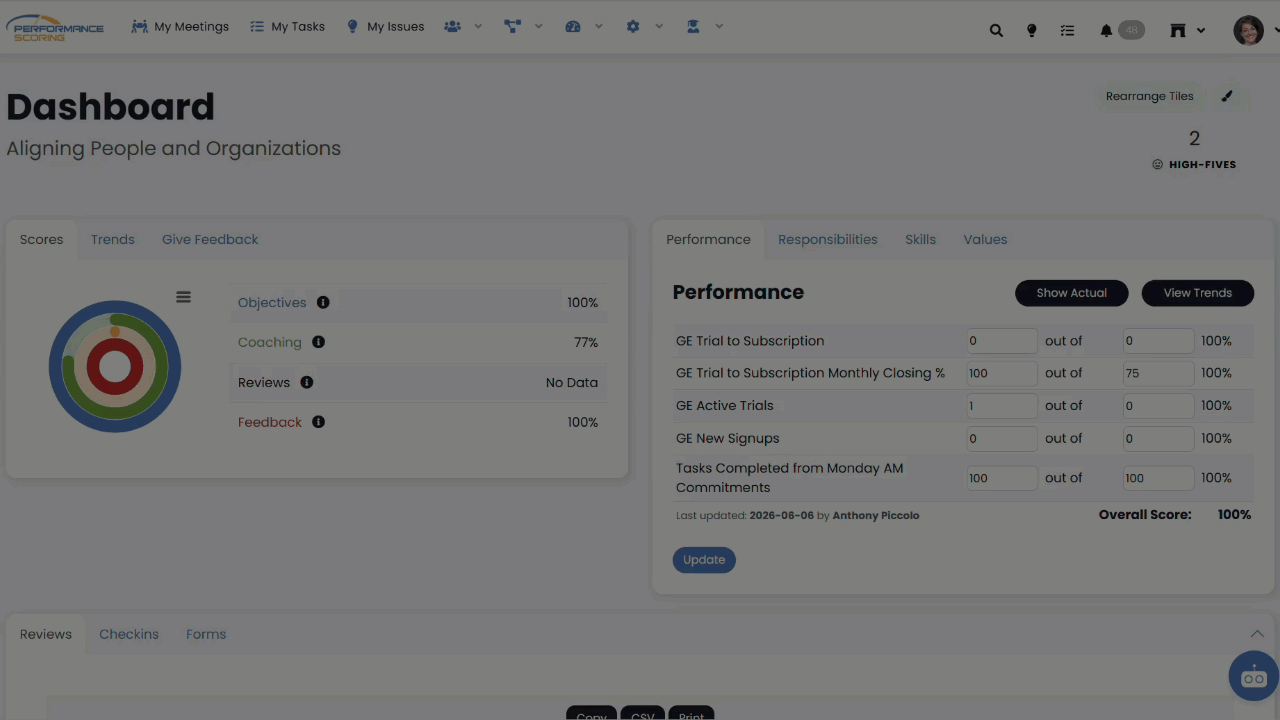Click the High-Fives smiley icon
Screen dimensions: 1280x720
coord(1158,164)
